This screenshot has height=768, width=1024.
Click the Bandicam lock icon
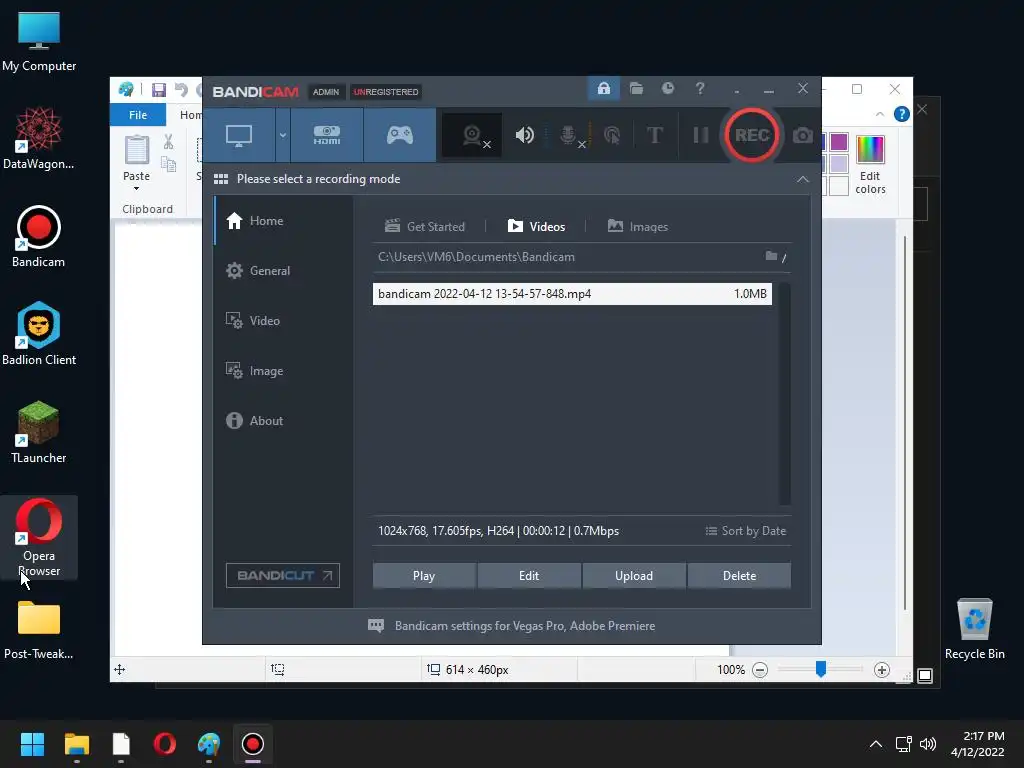603,88
